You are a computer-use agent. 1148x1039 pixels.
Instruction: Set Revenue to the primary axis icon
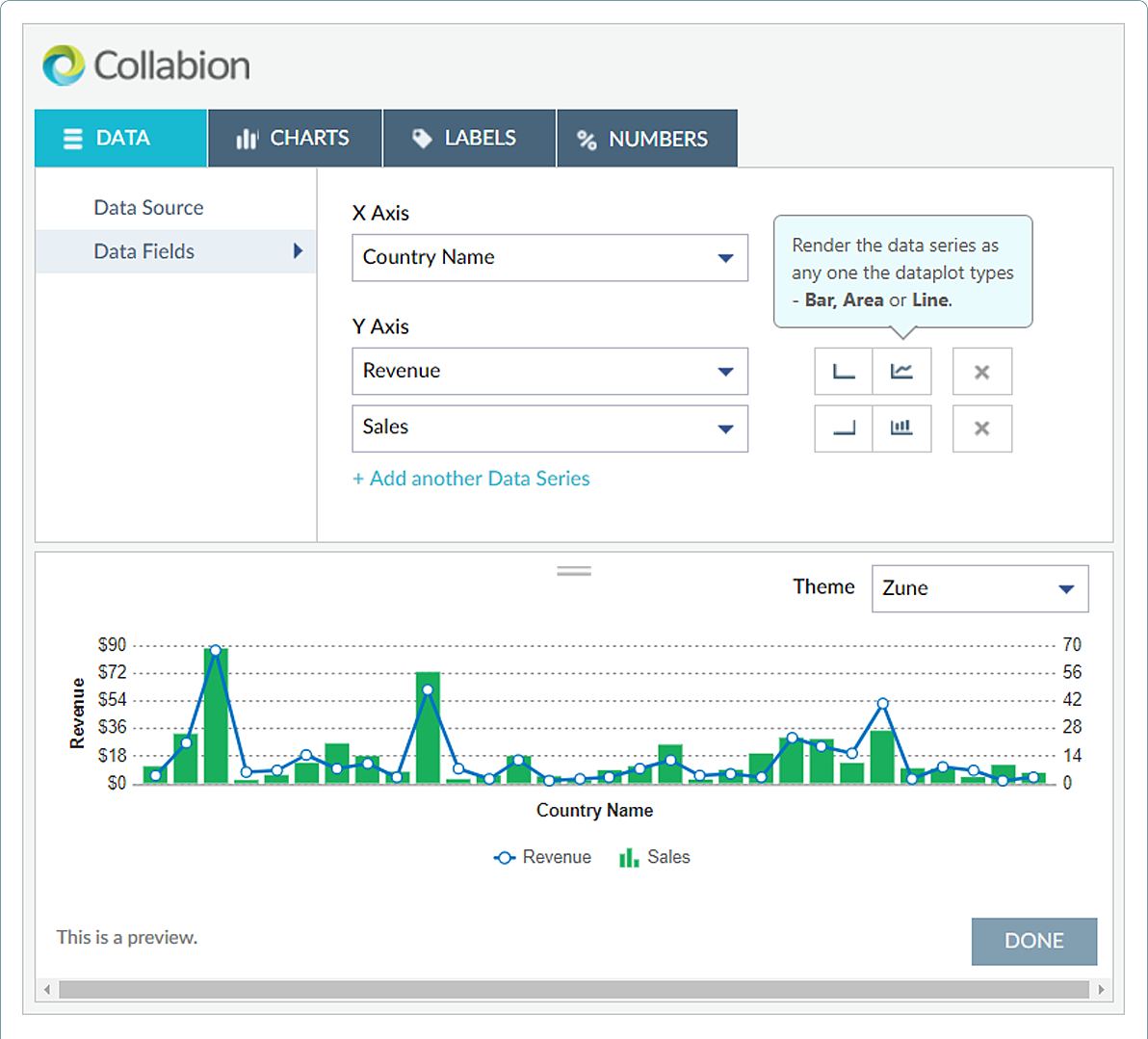click(844, 371)
